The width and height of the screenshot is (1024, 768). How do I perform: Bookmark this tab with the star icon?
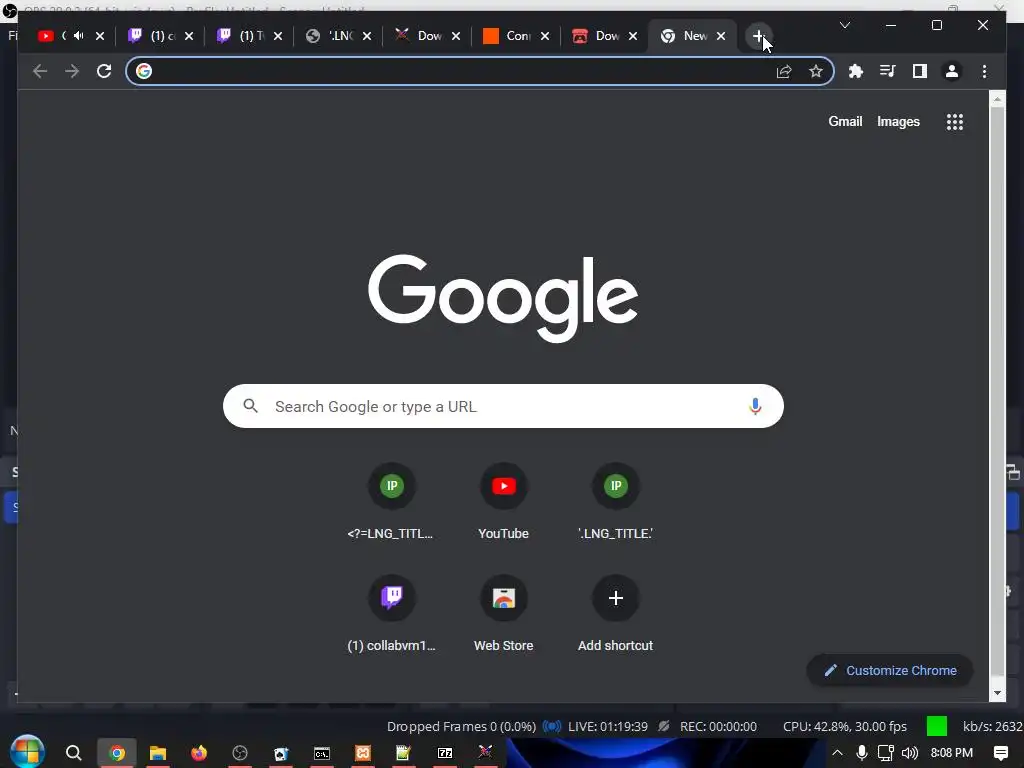[x=816, y=71]
